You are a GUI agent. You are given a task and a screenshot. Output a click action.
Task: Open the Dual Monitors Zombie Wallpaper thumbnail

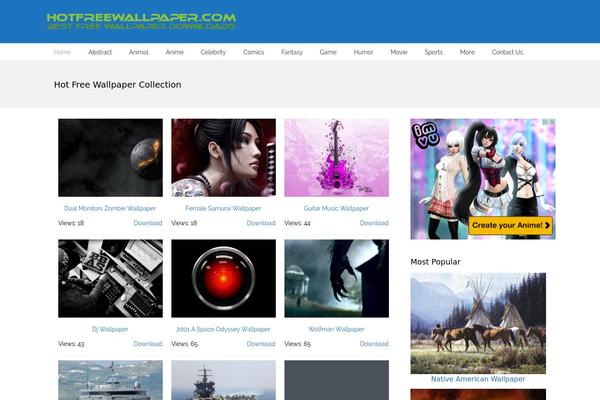110,158
